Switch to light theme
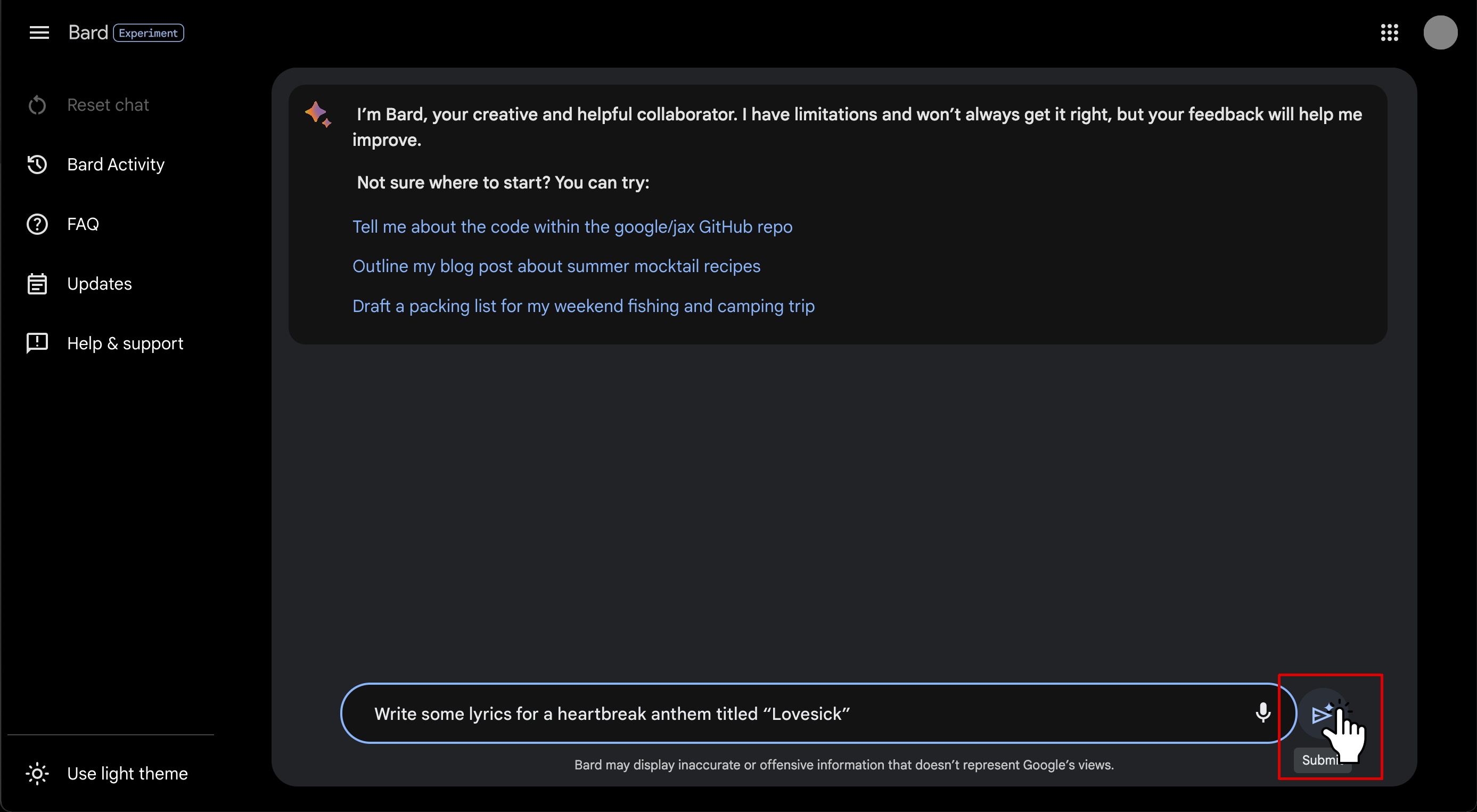 106,773
